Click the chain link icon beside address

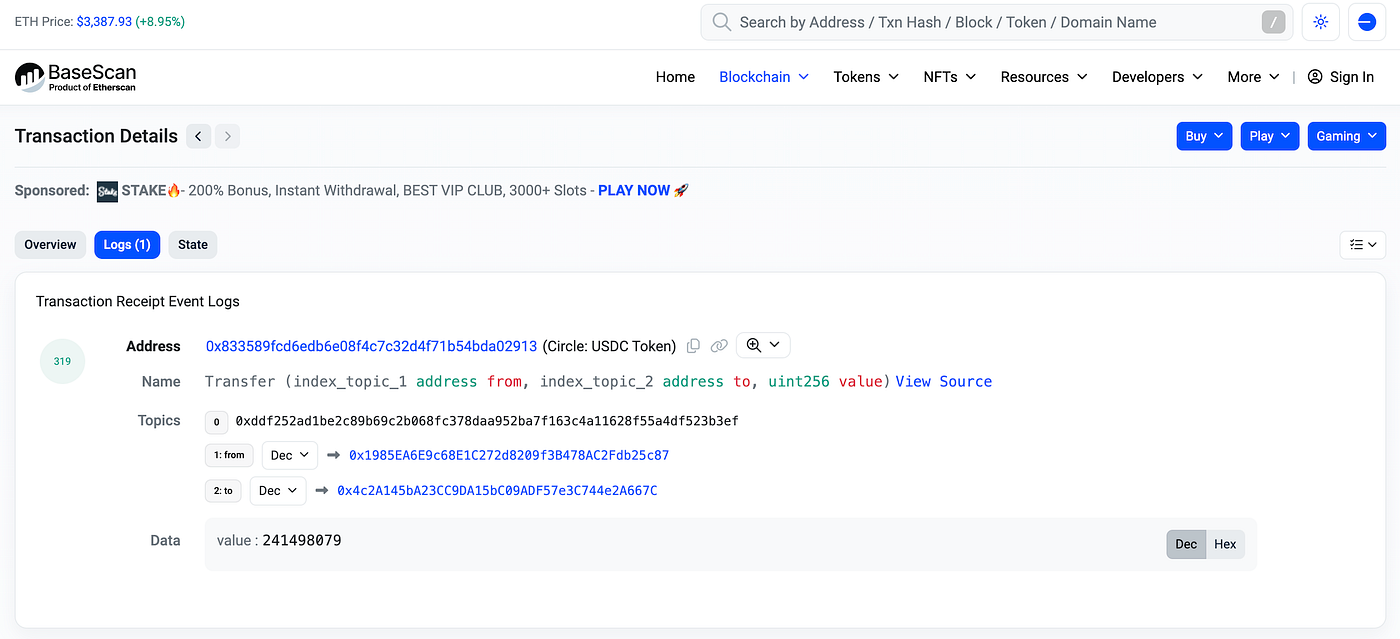pyautogui.click(x=719, y=346)
